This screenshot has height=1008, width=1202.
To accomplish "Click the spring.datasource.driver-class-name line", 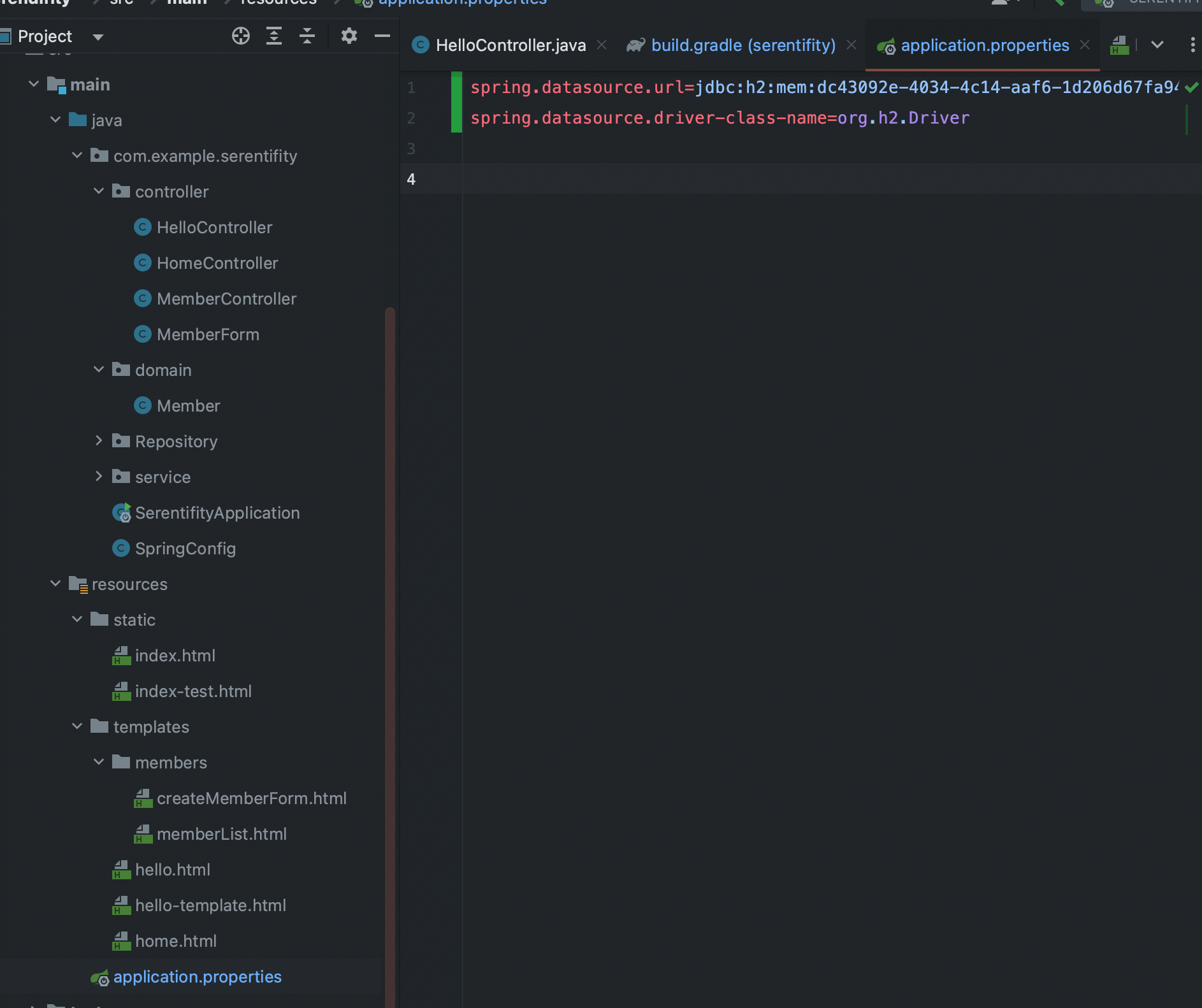I will 720,118.
